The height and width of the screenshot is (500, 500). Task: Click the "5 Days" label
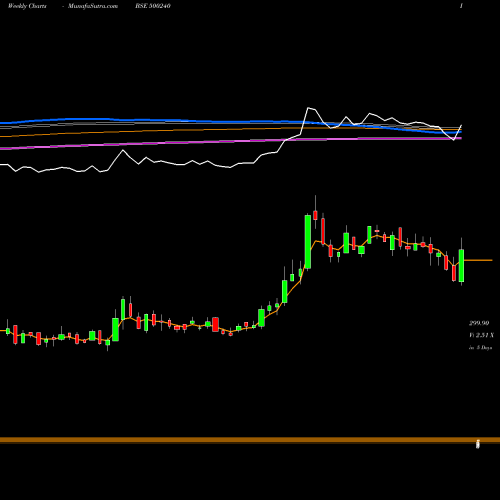(x=484, y=347)
